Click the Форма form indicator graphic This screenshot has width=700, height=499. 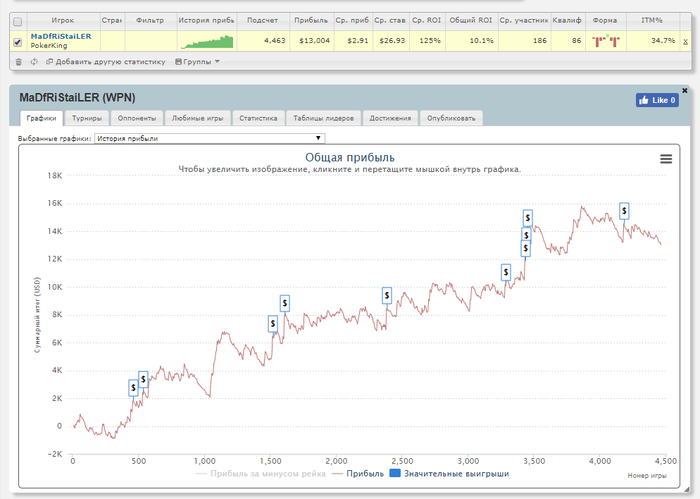606,41
